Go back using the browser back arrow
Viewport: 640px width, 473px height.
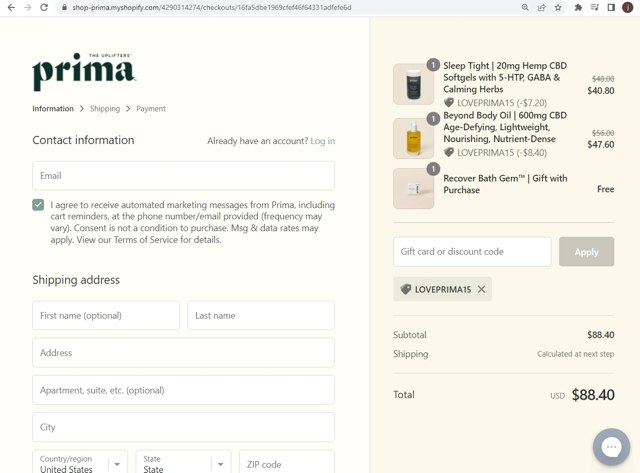point(11,7)
